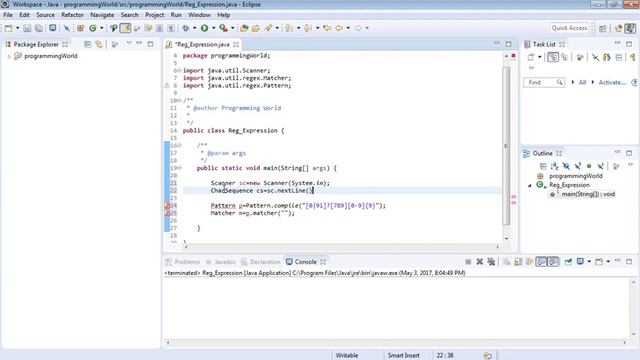The image size is (640, 360).
Task: Click the Last Edit Location arrow icon
Action: [327, 28]
